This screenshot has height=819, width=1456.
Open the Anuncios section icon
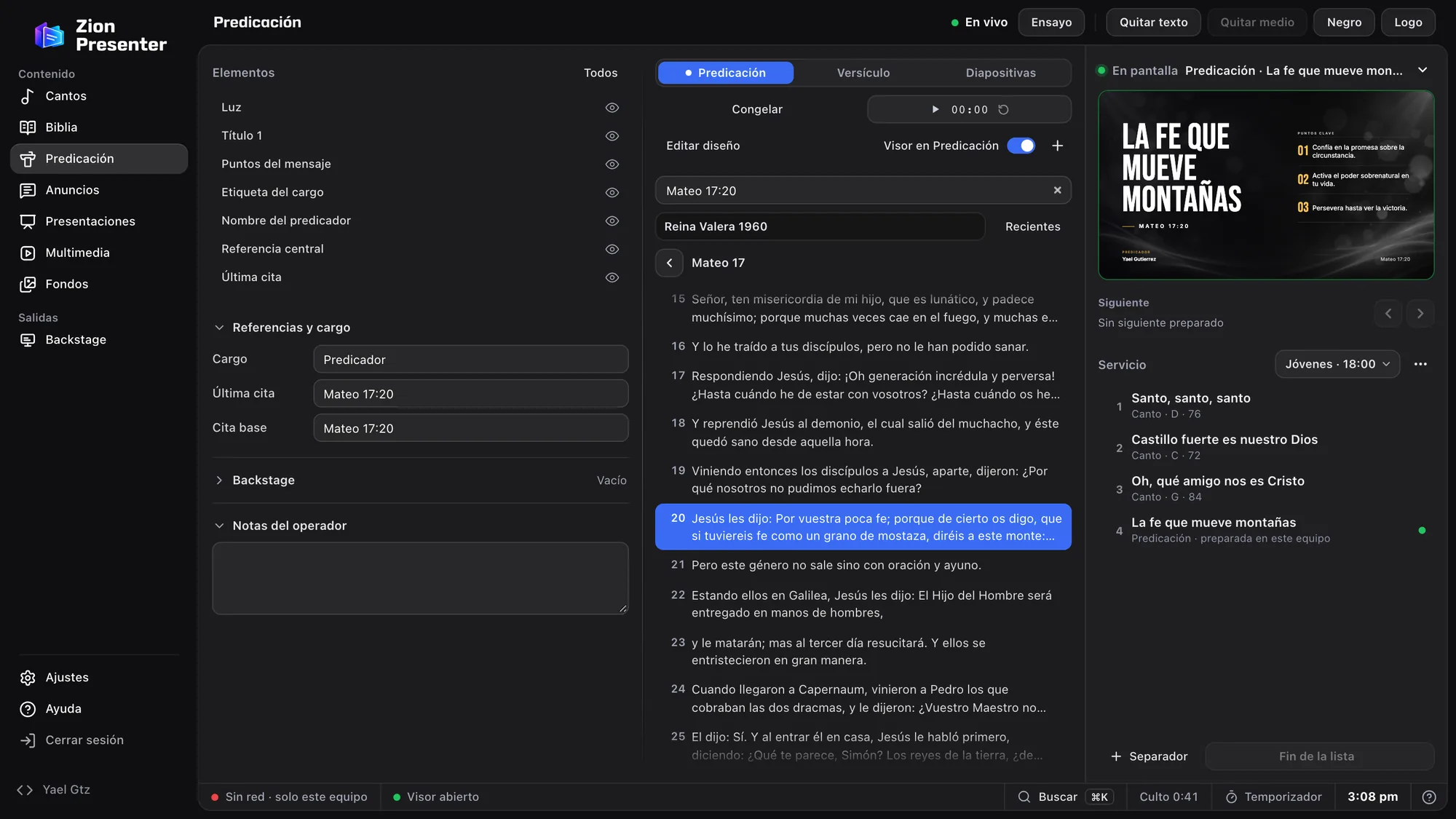pos(28,190)
